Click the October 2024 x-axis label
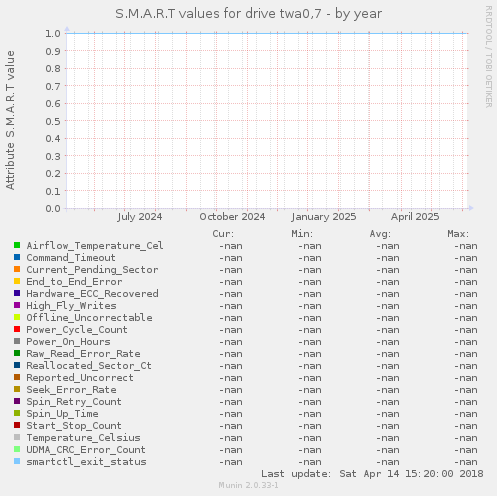This screenshot has width=497, height=496. [x=232, y=217]
